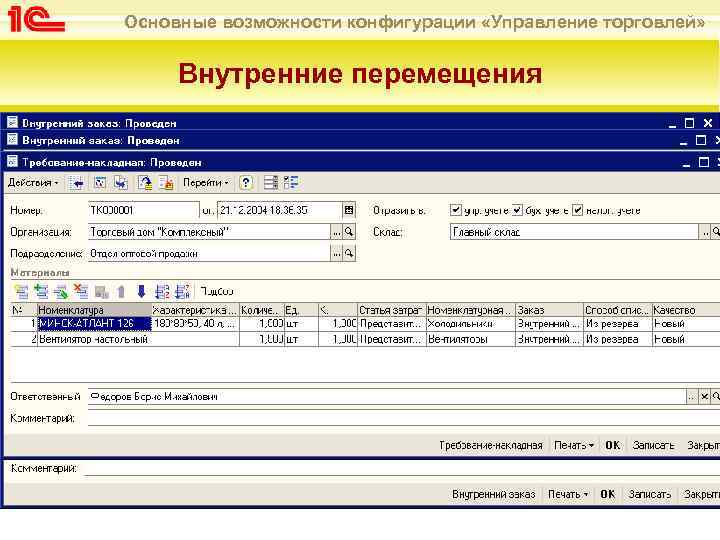Click OK in the Требование-накладная window
The height and width of the screenshot is (540, 720).
613,445
